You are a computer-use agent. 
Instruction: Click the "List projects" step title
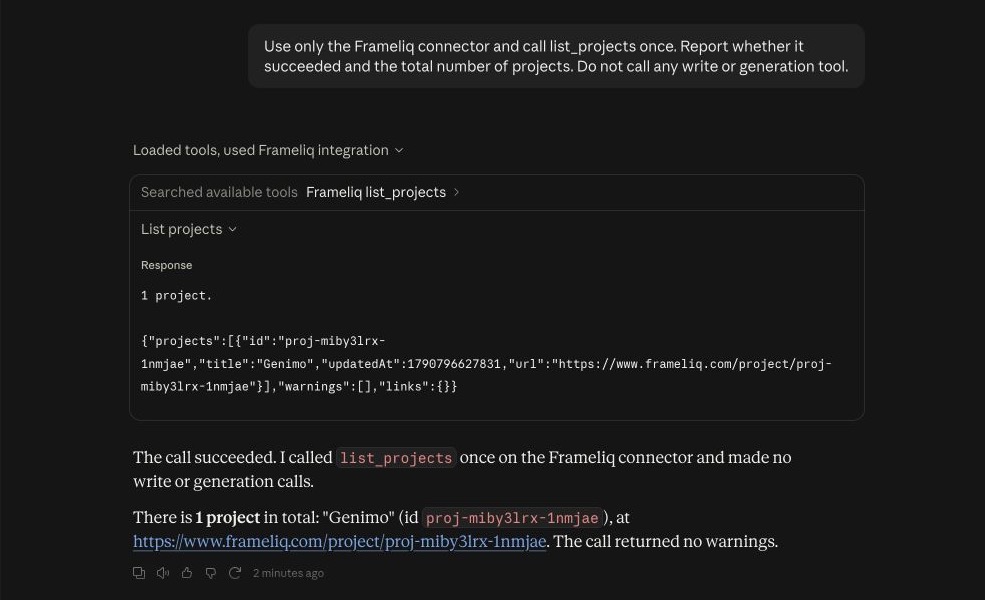181,229
